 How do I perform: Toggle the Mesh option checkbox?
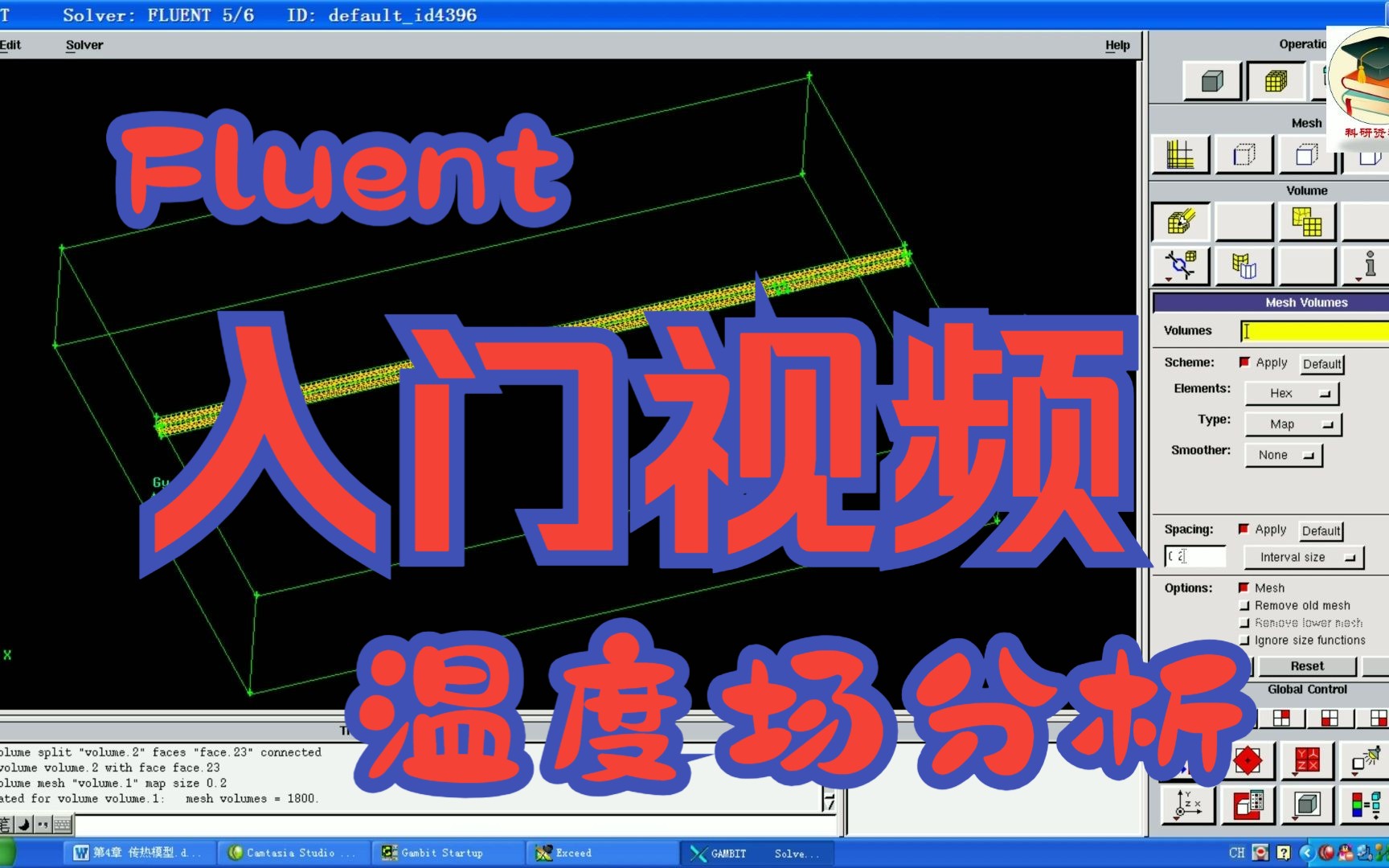(x=1244, y=588)
